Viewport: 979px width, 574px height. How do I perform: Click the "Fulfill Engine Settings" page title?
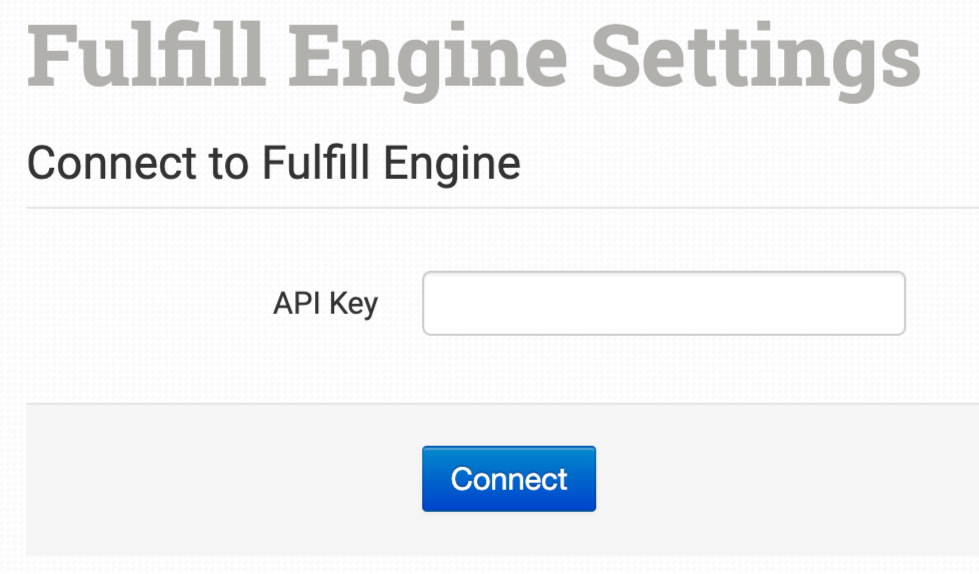click(473, 57)
